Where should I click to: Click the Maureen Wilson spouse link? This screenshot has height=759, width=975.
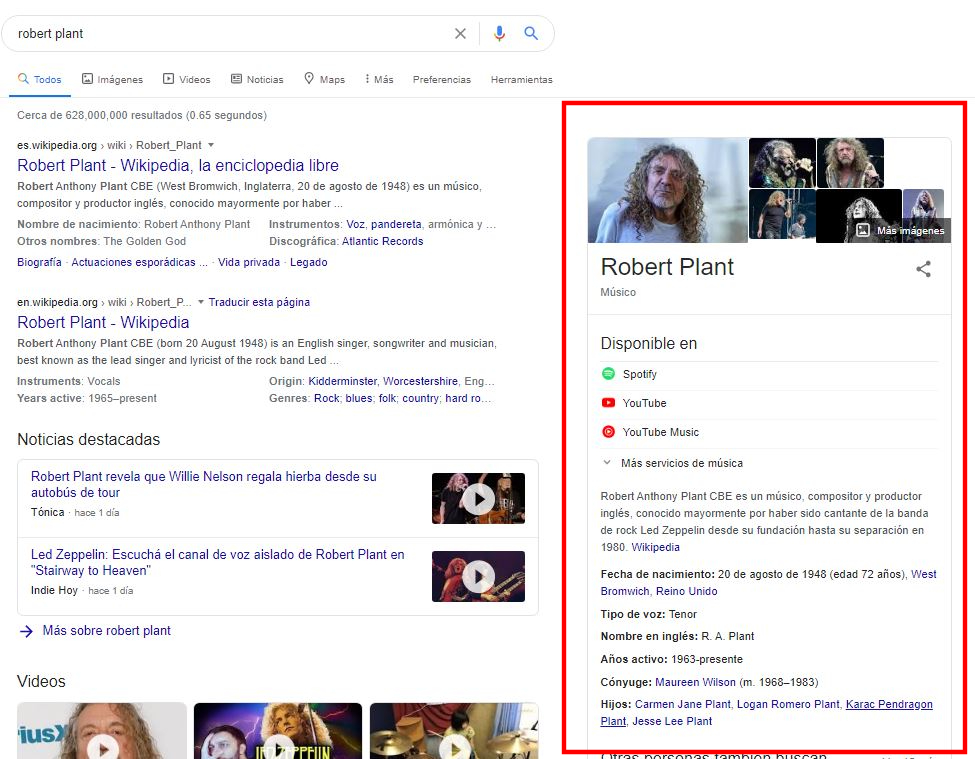695,683
